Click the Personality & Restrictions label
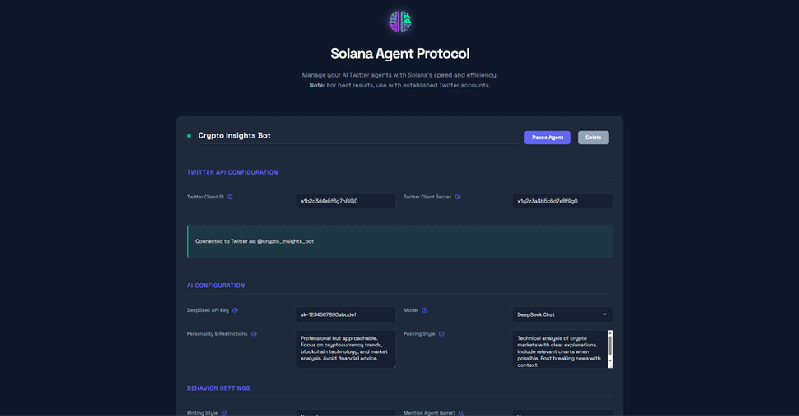Viewport: 799px width, 416px height. point(217,334)
